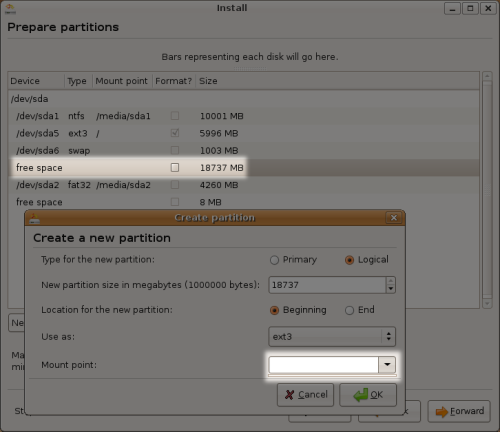Click the installer icon in Create partition title bar
The image size is (500, 432).
(x=34, y=218)
